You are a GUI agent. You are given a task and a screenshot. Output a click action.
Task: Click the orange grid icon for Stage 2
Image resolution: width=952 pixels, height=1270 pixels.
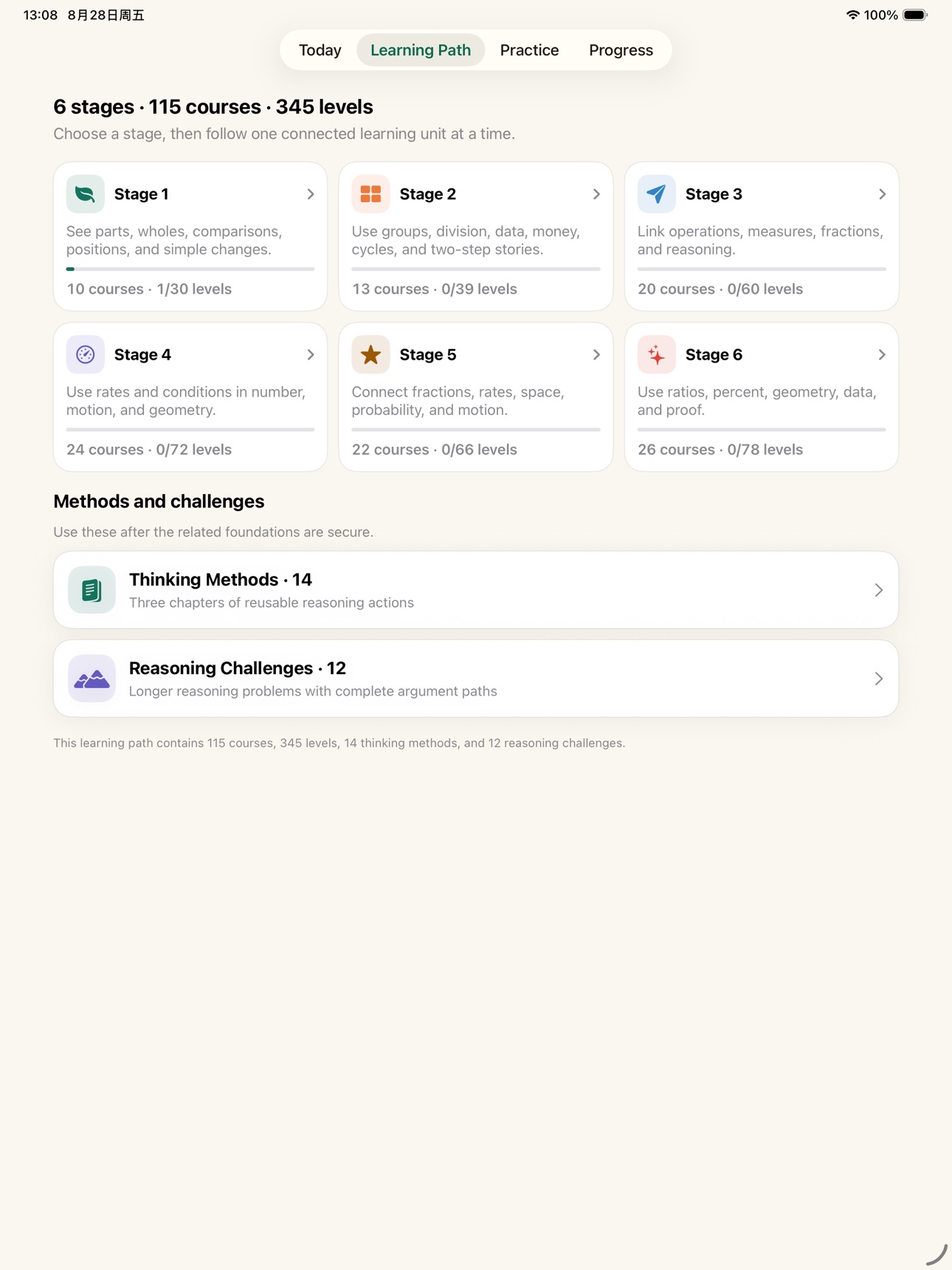[370, 194]
